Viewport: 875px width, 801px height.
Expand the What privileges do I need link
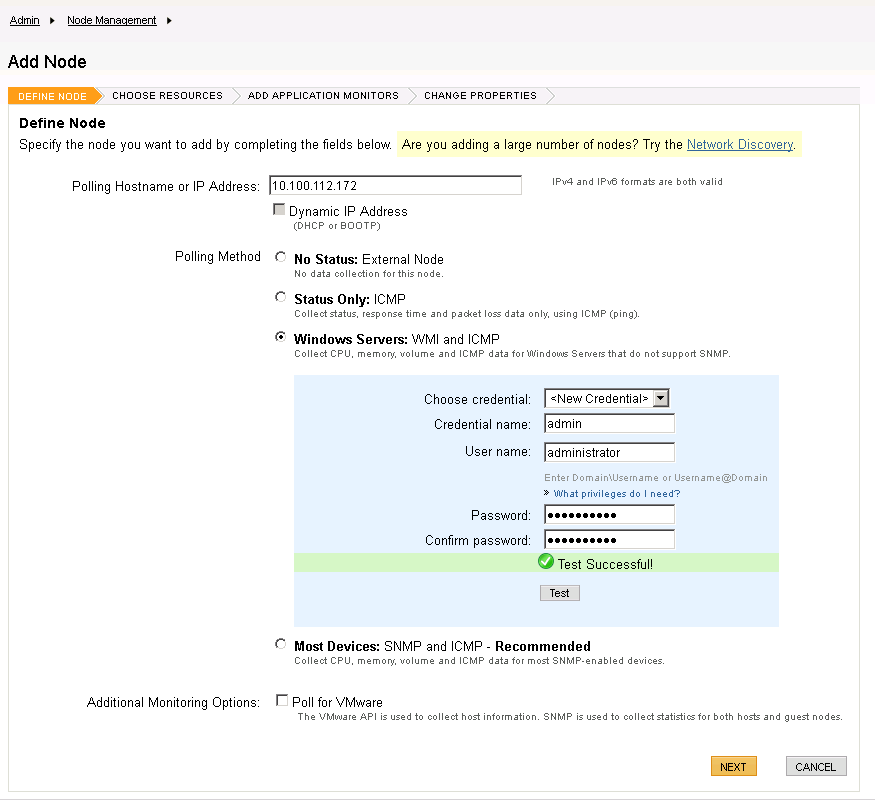click(x=616, y=493)
